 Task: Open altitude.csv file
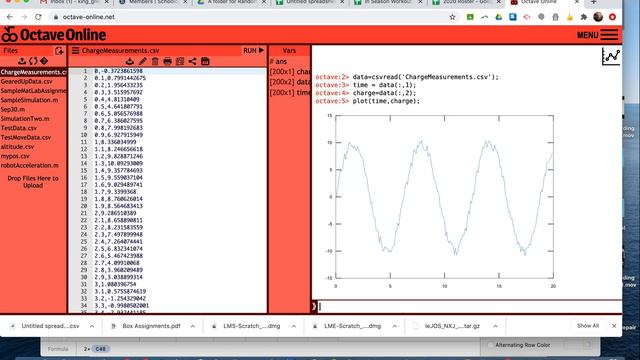[x=18, y=147]
